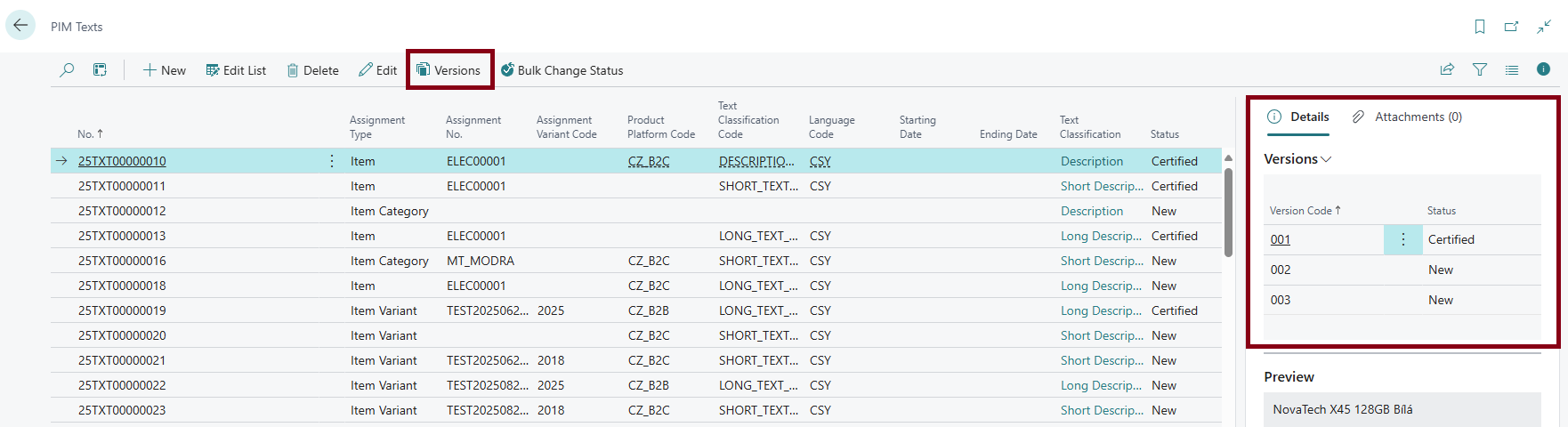Select version 003 row

[x=1402, y=300]
